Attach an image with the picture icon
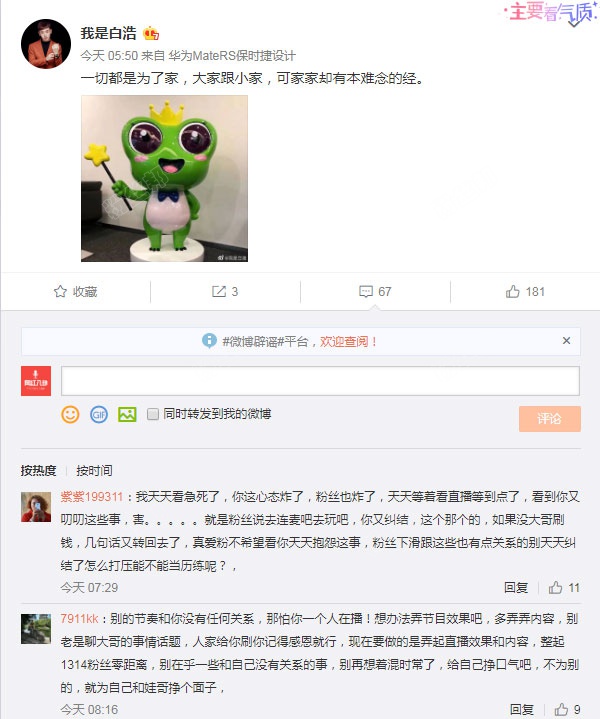The height and width of the screenshot is (719, 600). click(x=127, y=415)
